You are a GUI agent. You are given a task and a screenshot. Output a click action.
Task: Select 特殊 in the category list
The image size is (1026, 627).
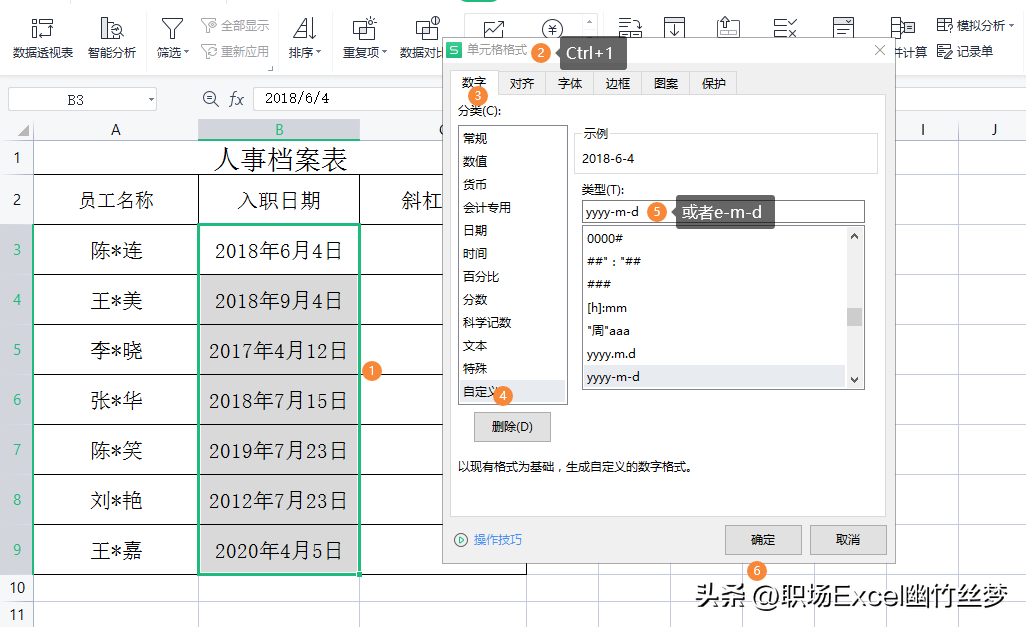pos(512,368)
